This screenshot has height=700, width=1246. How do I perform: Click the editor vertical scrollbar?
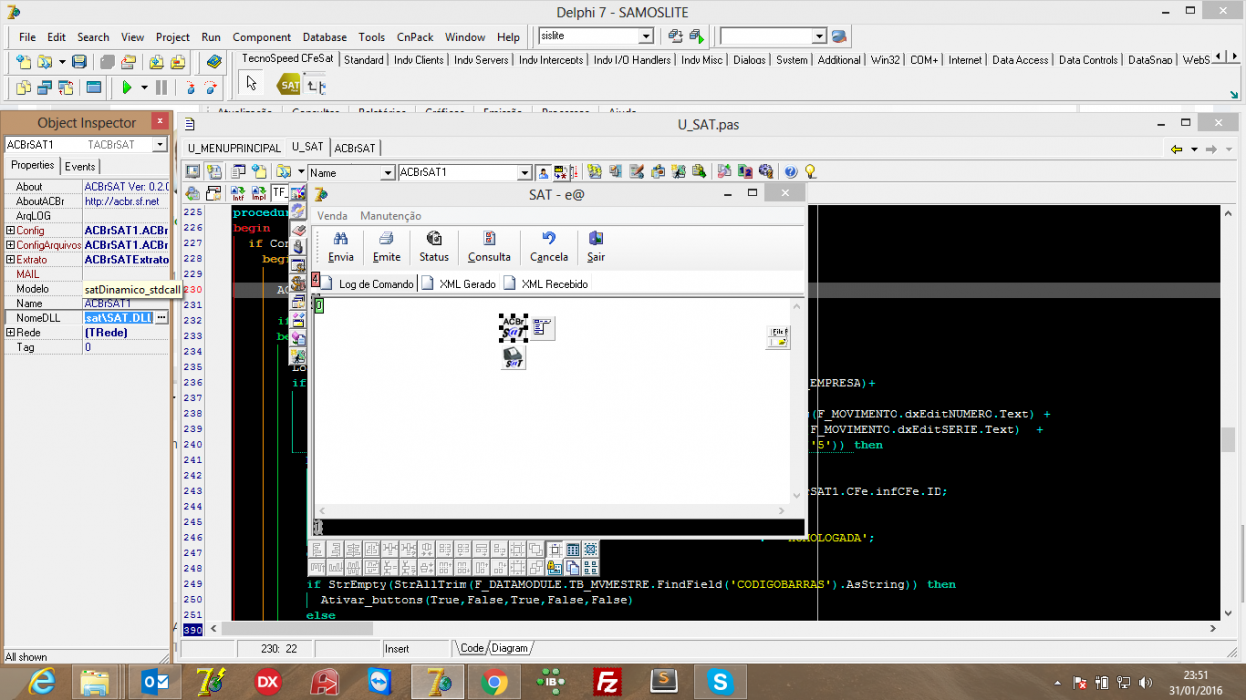pyautogui.click(x=1229, y=411)
